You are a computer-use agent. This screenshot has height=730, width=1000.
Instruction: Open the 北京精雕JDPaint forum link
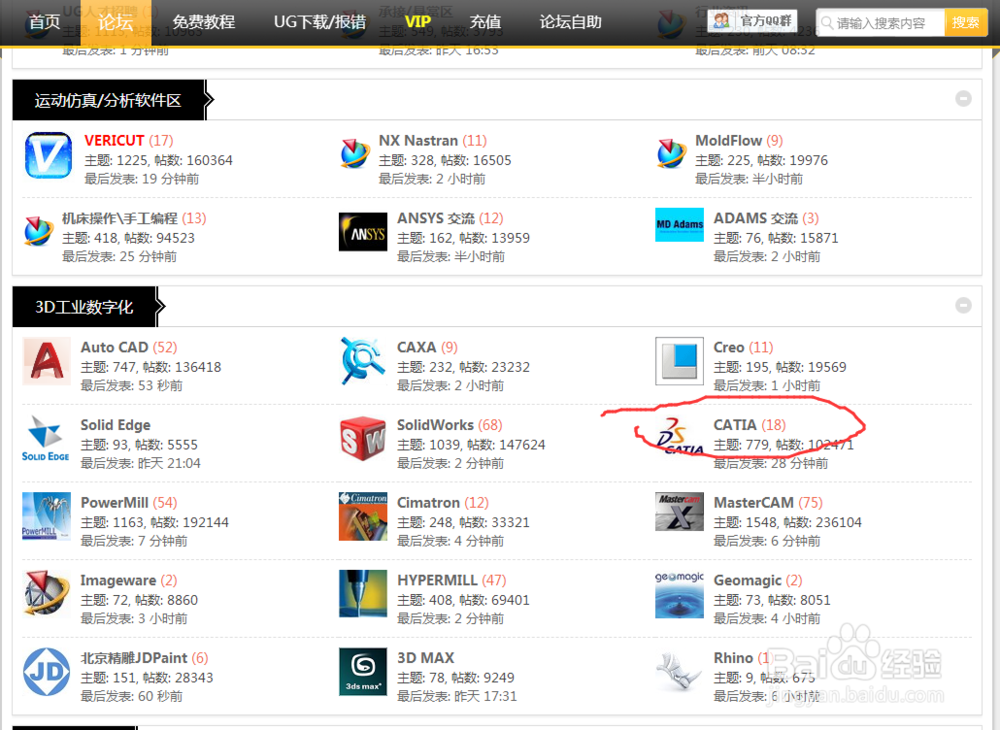click(x=134, y=658)
